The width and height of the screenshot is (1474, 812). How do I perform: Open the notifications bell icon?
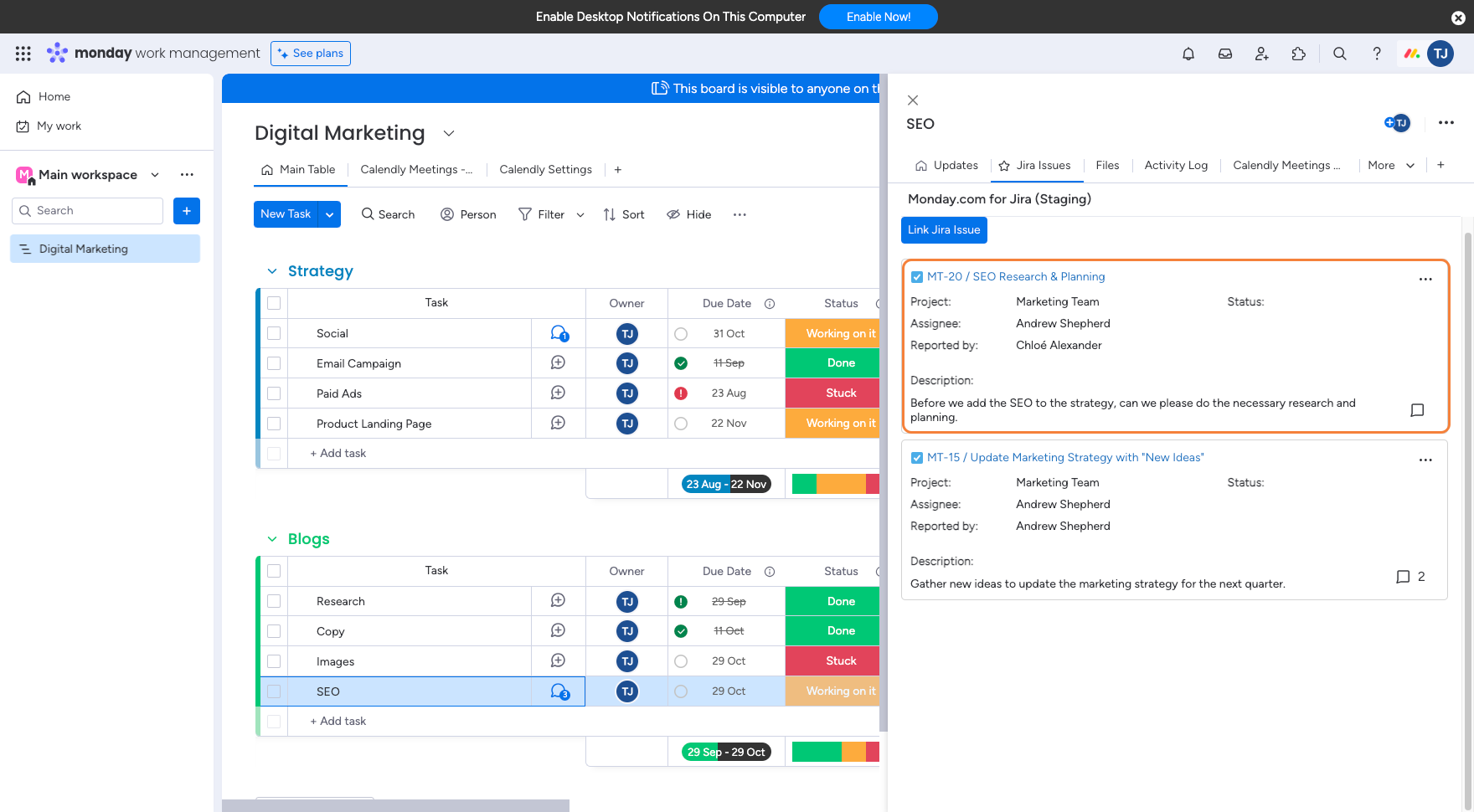pyautogui.click(x=1188, y=54)
